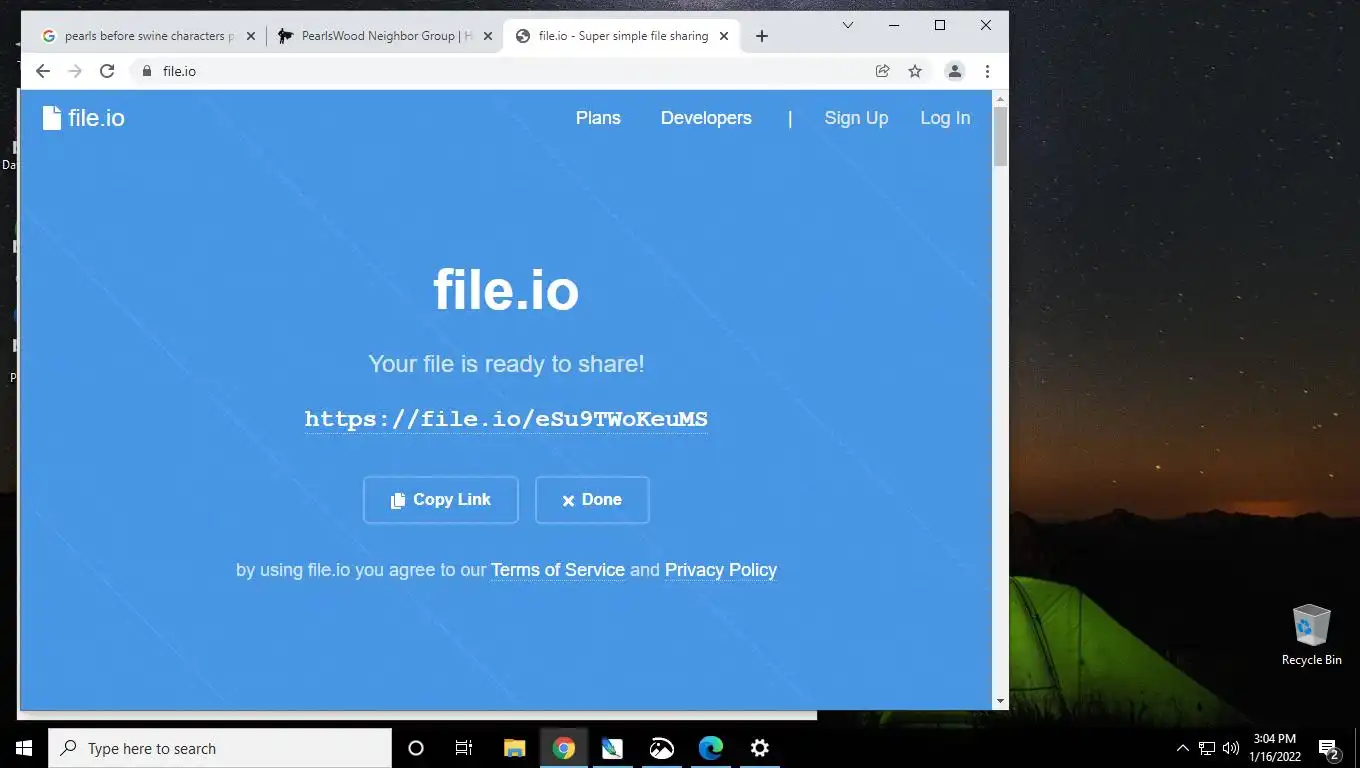Open Cortana circle icon on taskbar

(x=416, y=748)
